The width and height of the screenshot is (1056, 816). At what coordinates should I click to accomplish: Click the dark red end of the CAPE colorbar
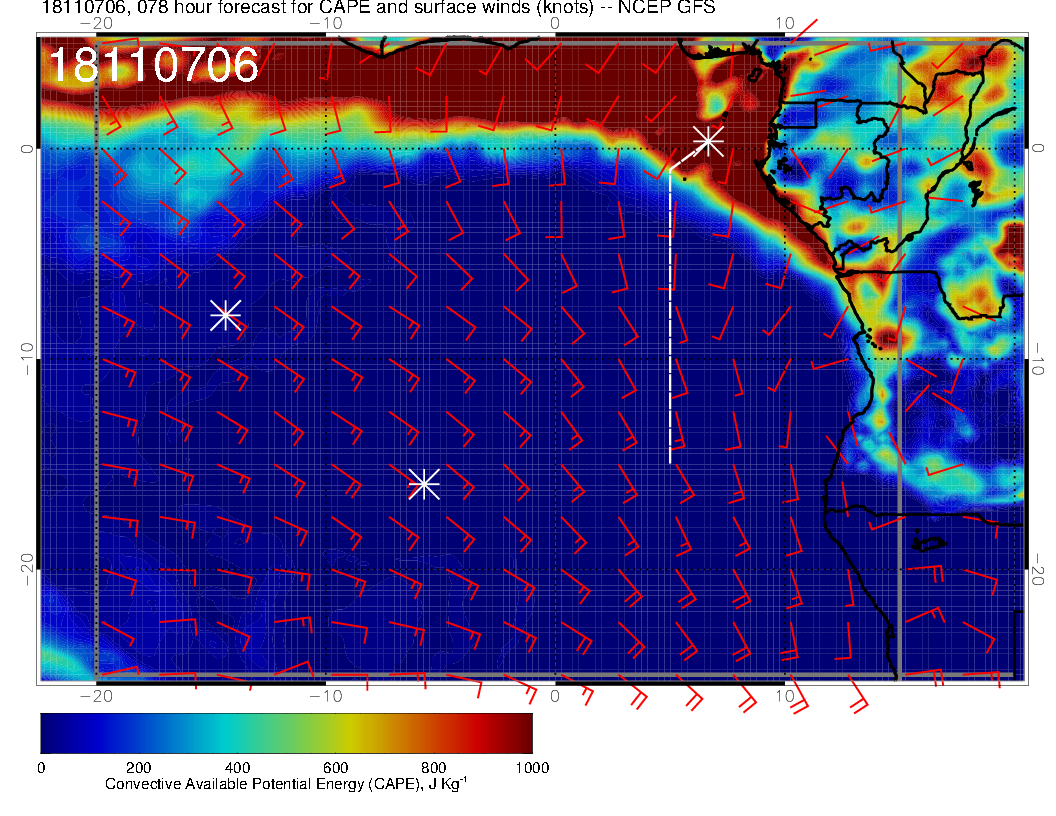(x=518, y=732)
